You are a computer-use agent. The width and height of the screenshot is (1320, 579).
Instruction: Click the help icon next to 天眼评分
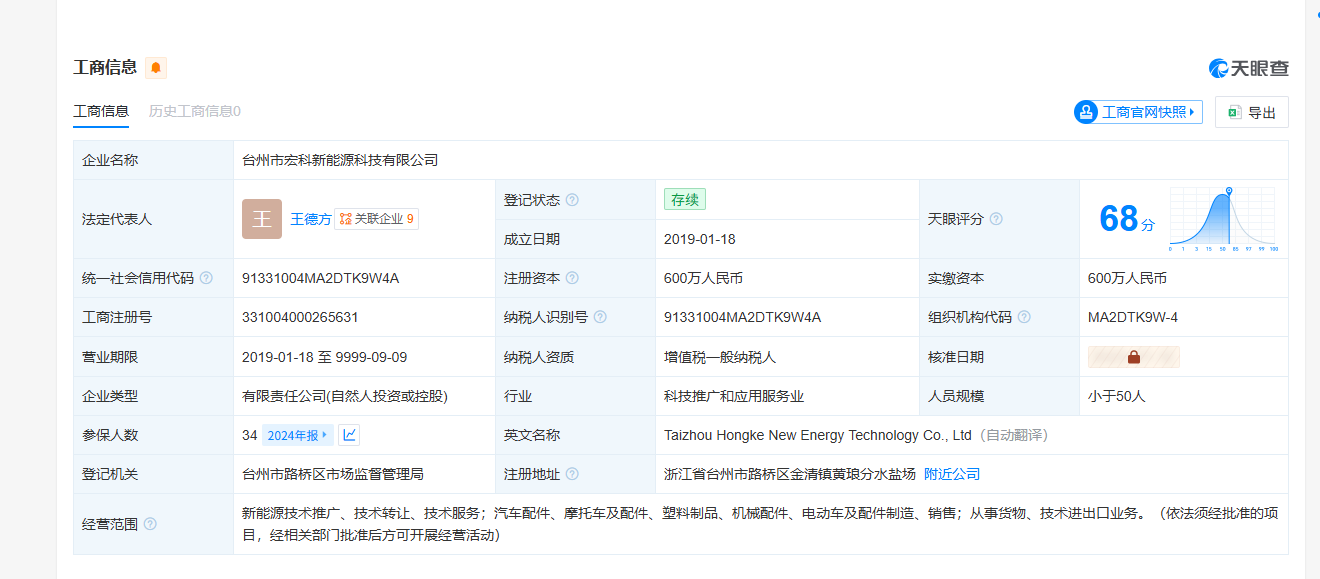(x=996, y=219)
